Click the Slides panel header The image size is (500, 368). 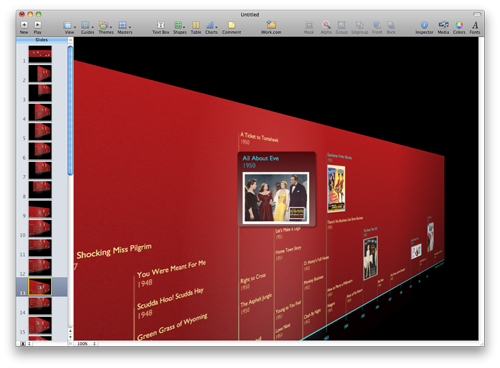coord(42,40)
